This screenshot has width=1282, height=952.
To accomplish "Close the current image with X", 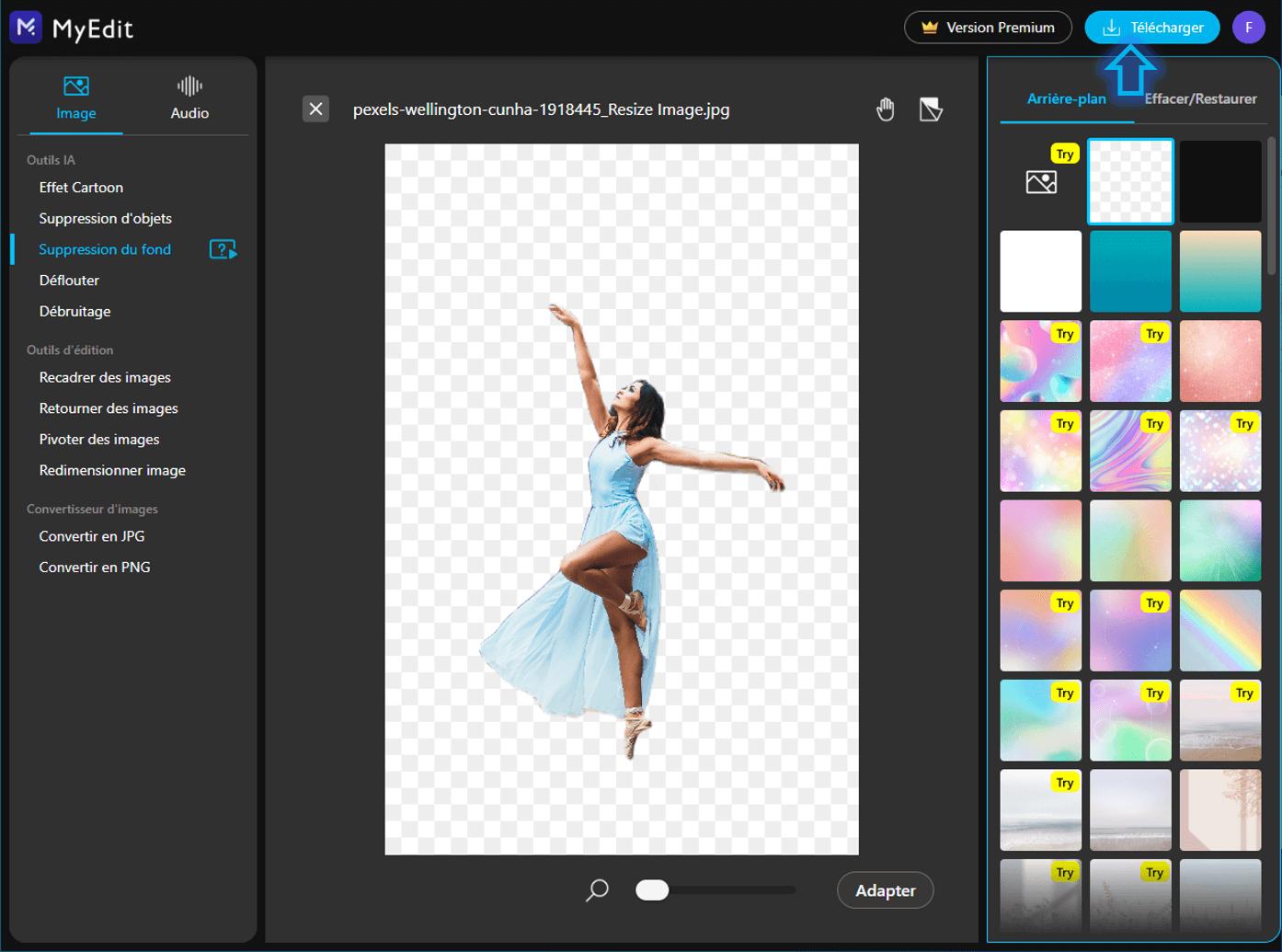I will 315,109.
